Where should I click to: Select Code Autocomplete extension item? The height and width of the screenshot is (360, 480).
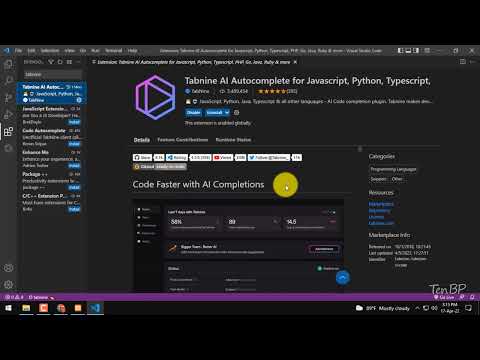[52, 137]
